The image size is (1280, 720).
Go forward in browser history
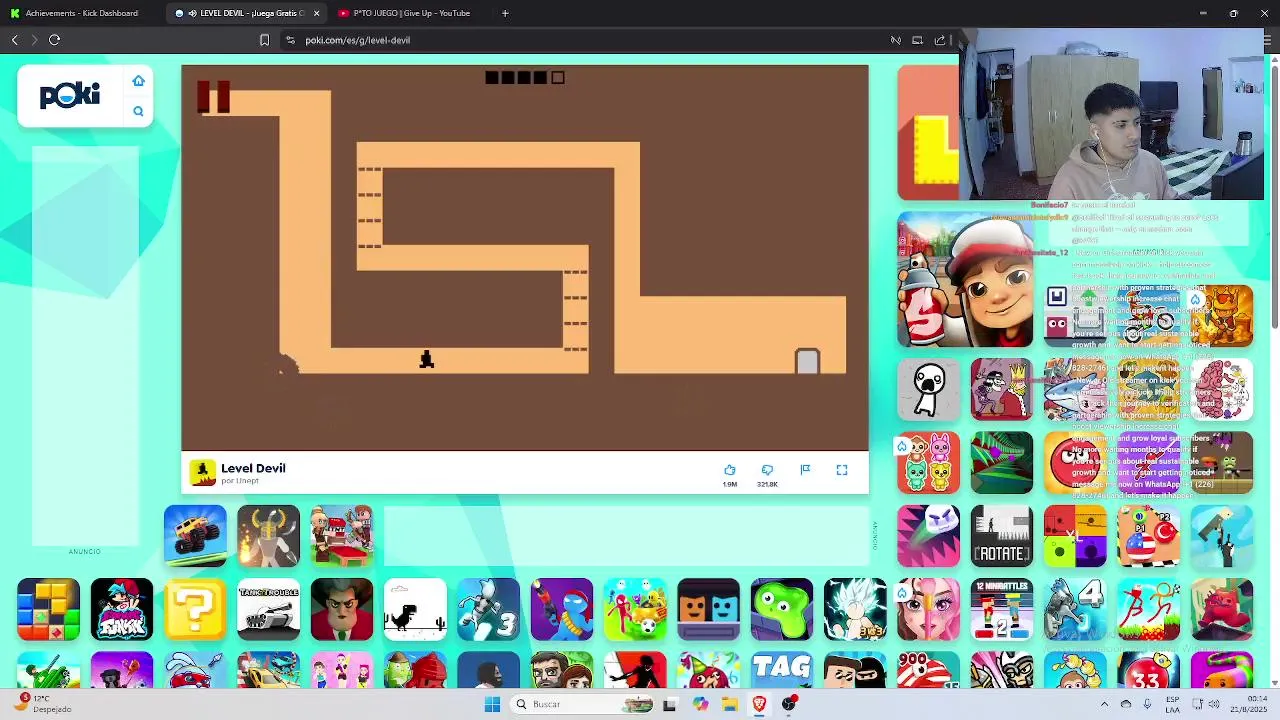point(34,40)
